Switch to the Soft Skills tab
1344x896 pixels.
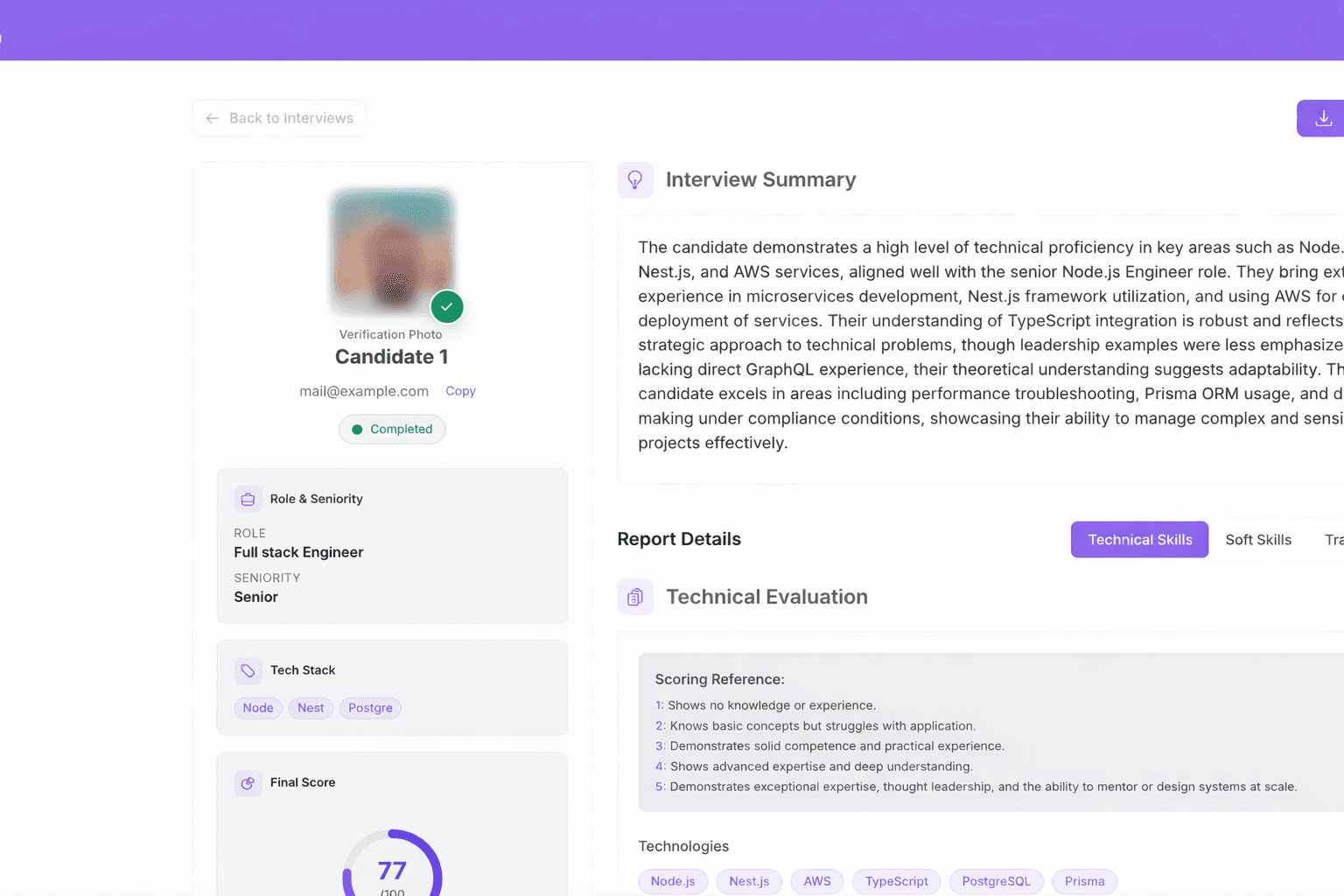(x=1258, y=540)
